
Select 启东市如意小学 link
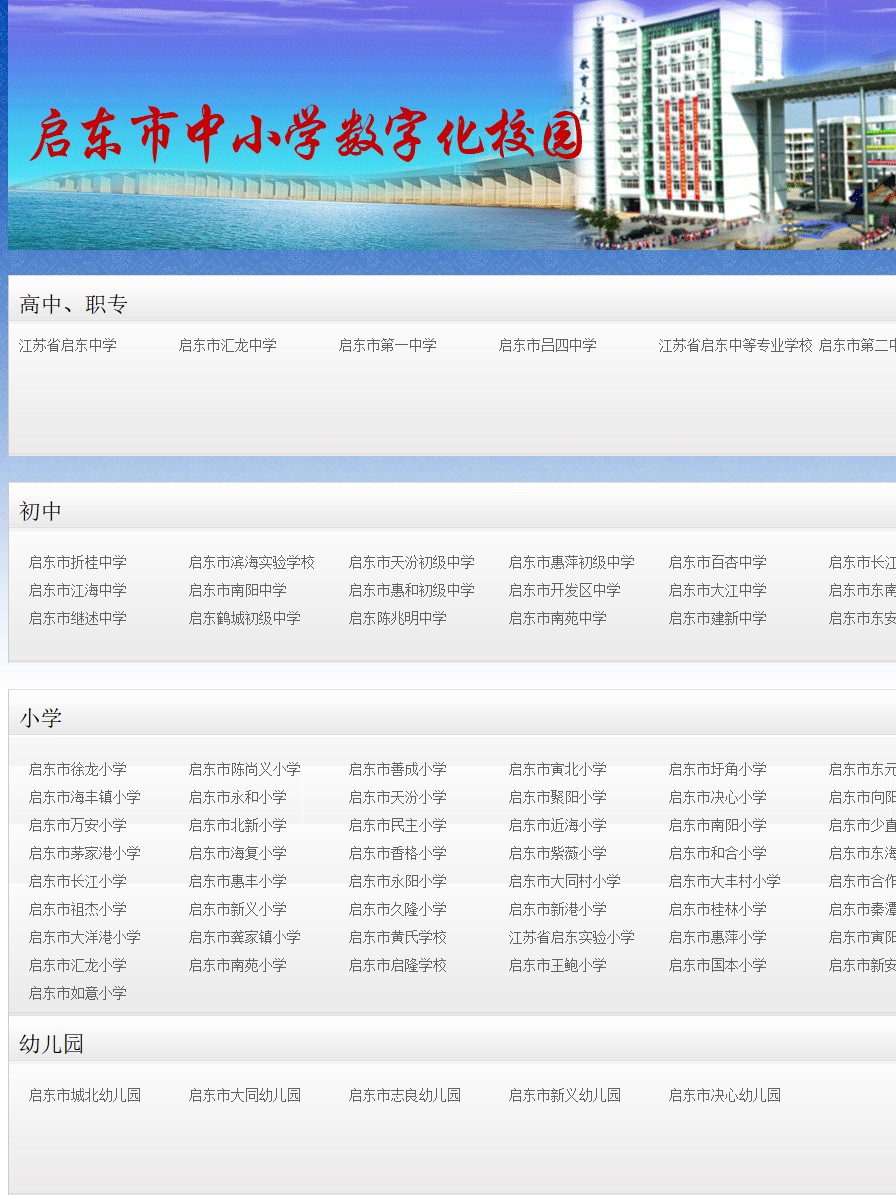(x=78, y=993)
